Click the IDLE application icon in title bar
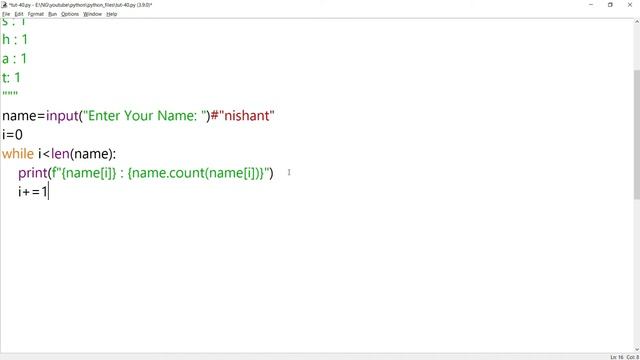 click(4, 4)
